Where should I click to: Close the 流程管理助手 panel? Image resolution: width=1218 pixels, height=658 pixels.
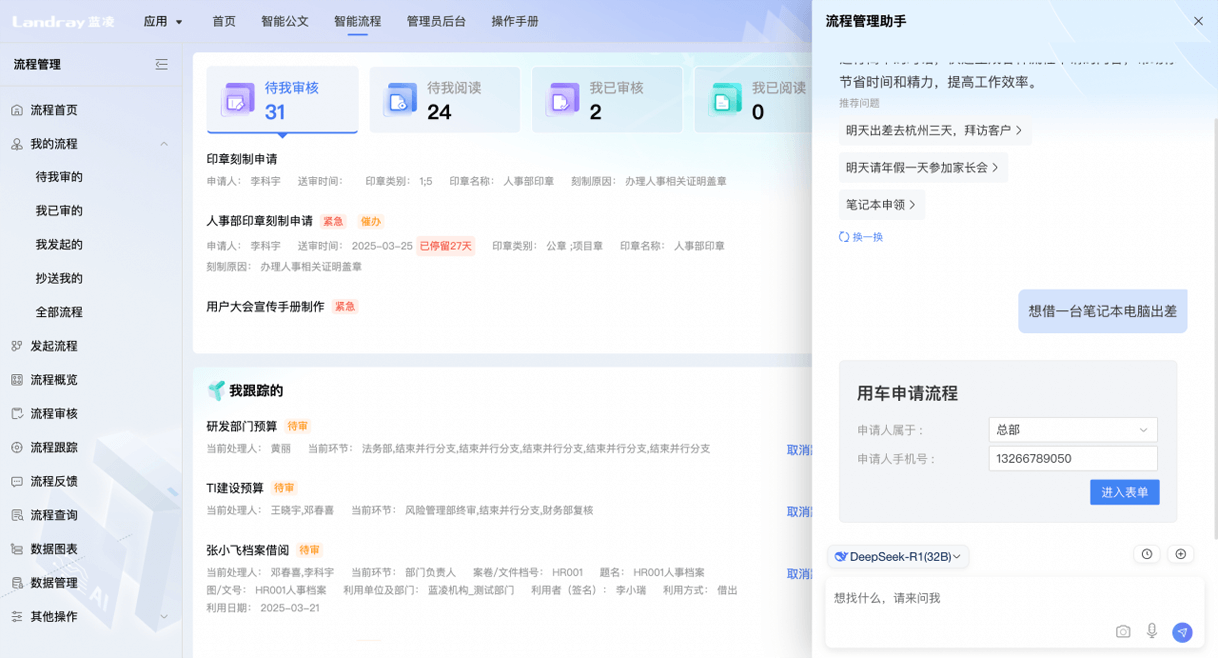tap(1198, 21)
